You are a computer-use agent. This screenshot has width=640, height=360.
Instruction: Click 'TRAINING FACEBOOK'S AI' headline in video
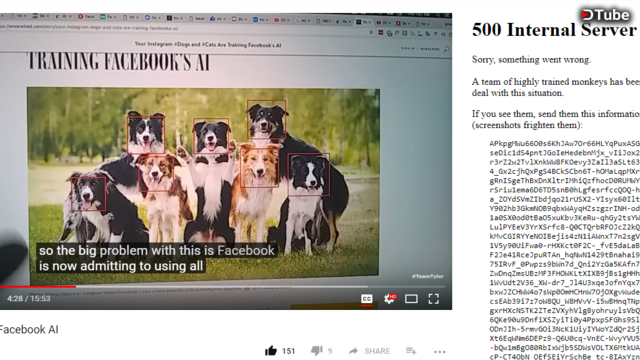click(119, 62)
